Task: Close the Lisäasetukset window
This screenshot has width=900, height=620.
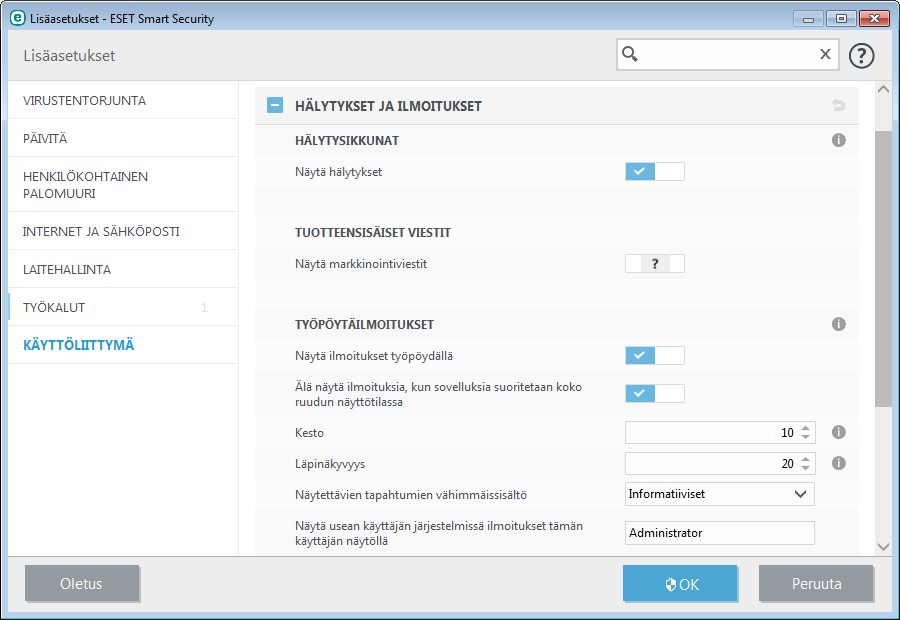Action: pos(874,19)
